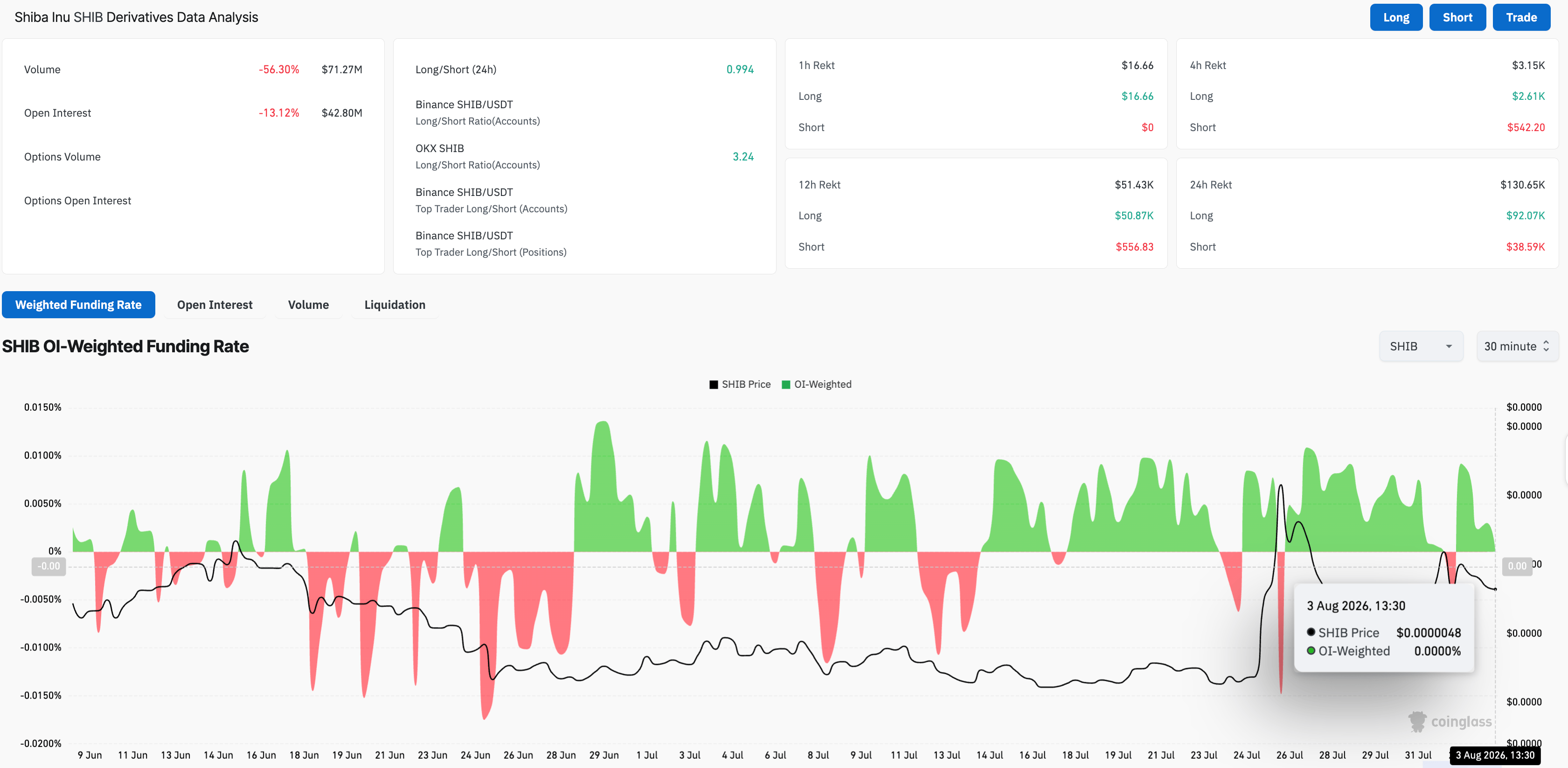Click the black SHIB Price legend swatch
The width and height of the screenshot is (1568, 768).
[714, 385]
